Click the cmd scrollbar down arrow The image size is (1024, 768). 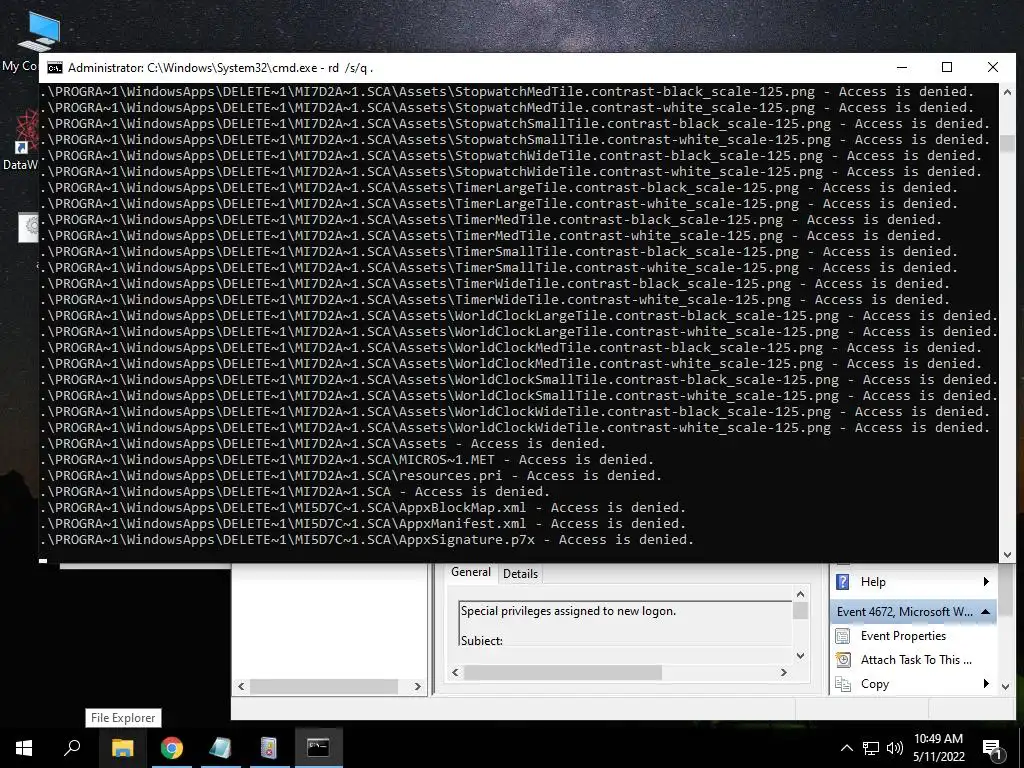[1007, 554]
